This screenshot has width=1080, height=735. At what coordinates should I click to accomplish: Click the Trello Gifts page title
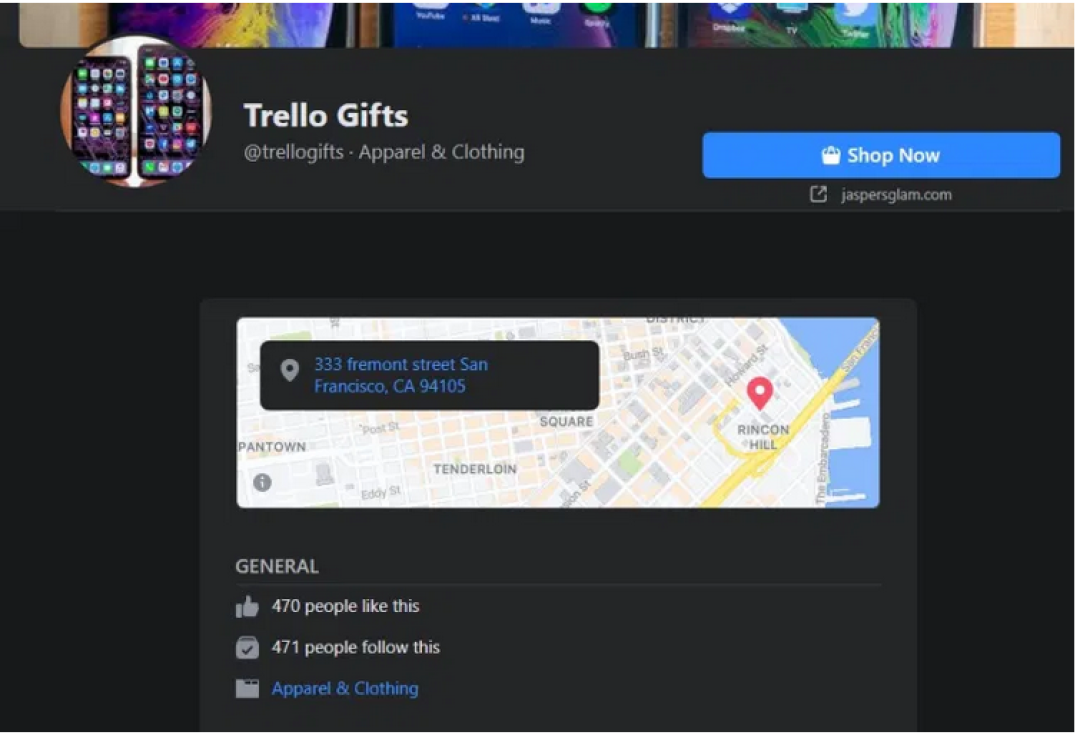click(326, 116)
